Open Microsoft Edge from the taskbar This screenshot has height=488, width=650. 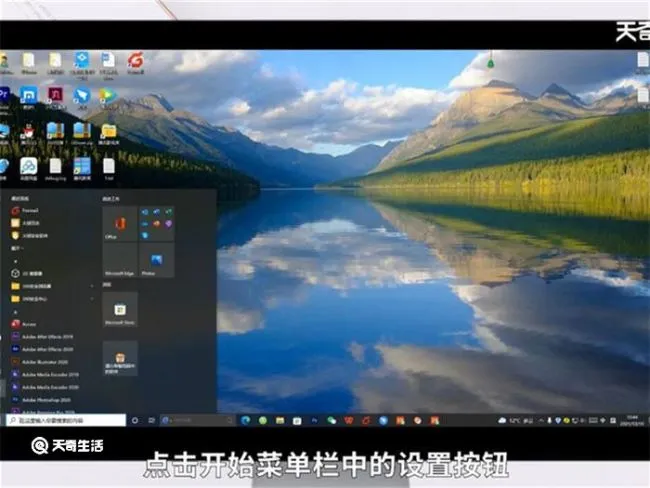point(245,420)
